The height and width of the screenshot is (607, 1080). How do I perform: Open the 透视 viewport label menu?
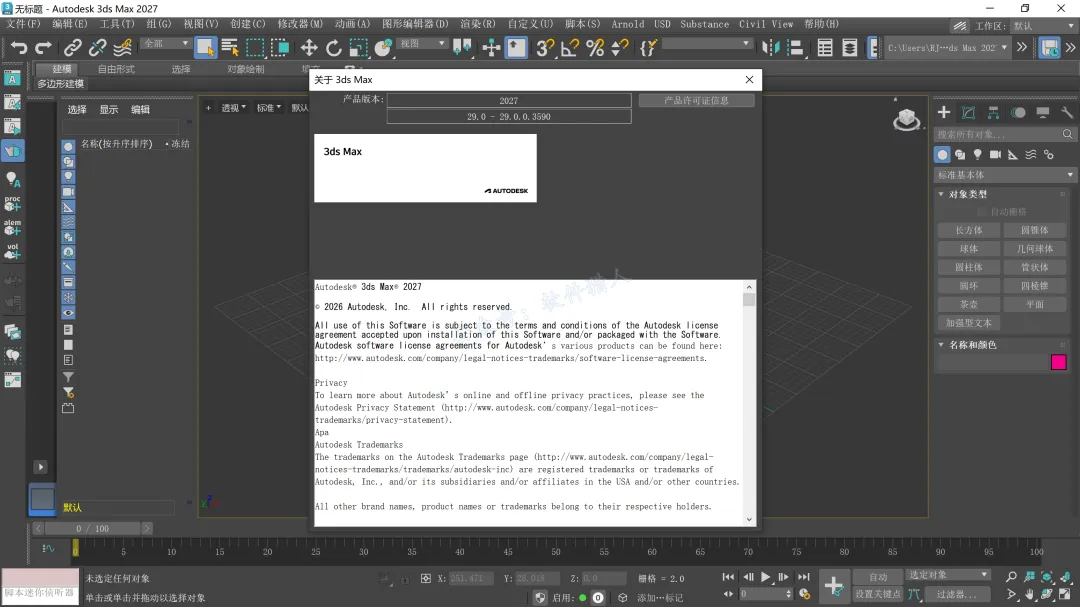(233, 108)
